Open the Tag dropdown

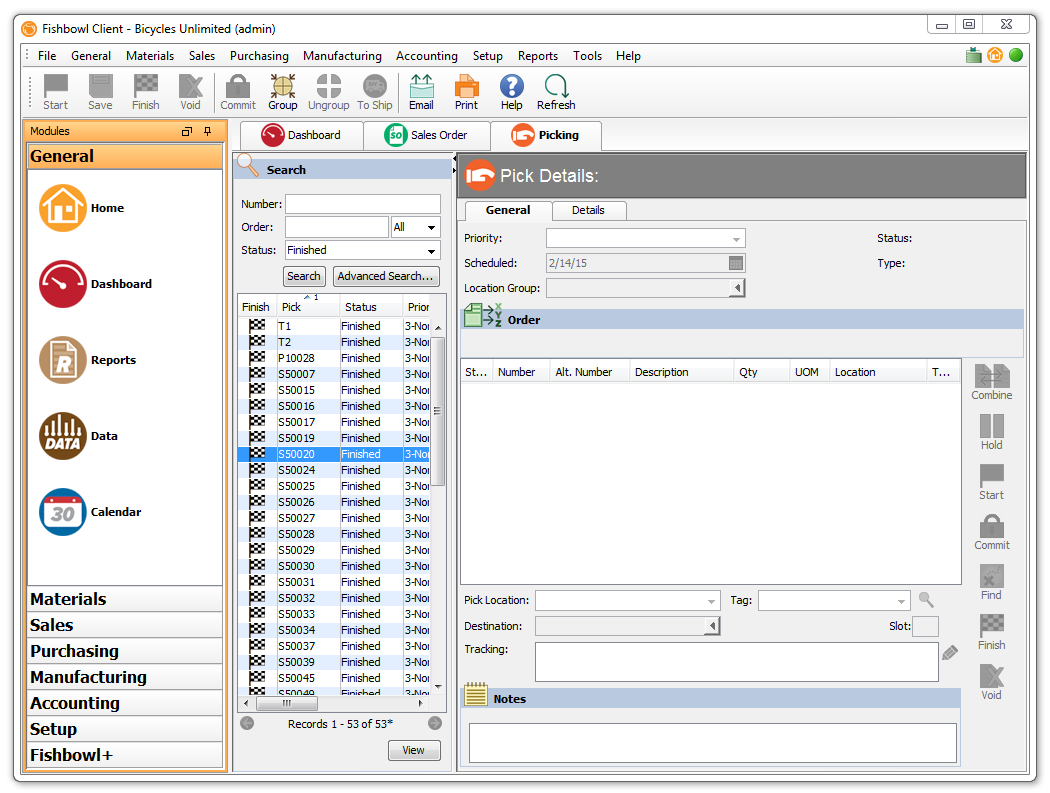[x=834, y=601]
